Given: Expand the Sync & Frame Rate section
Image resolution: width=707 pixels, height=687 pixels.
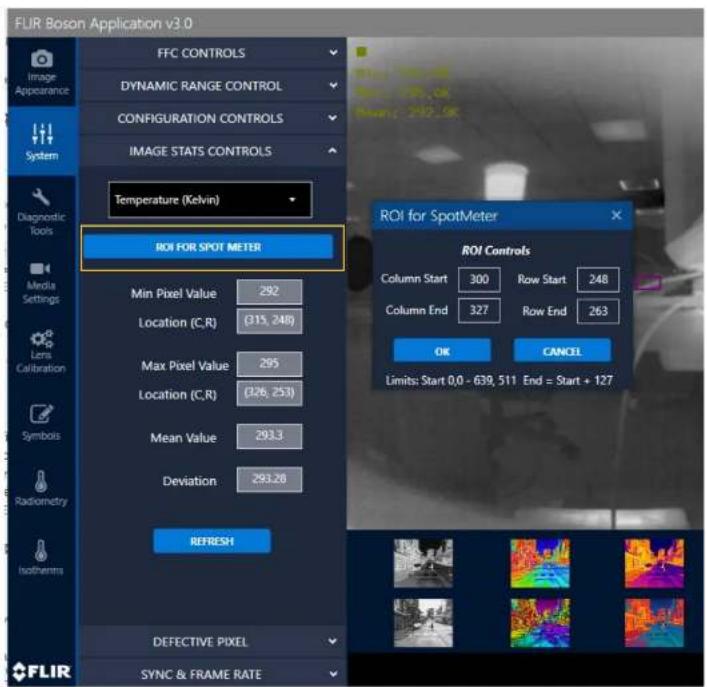Looking at the screenshot, I should (x=213, y=674).
